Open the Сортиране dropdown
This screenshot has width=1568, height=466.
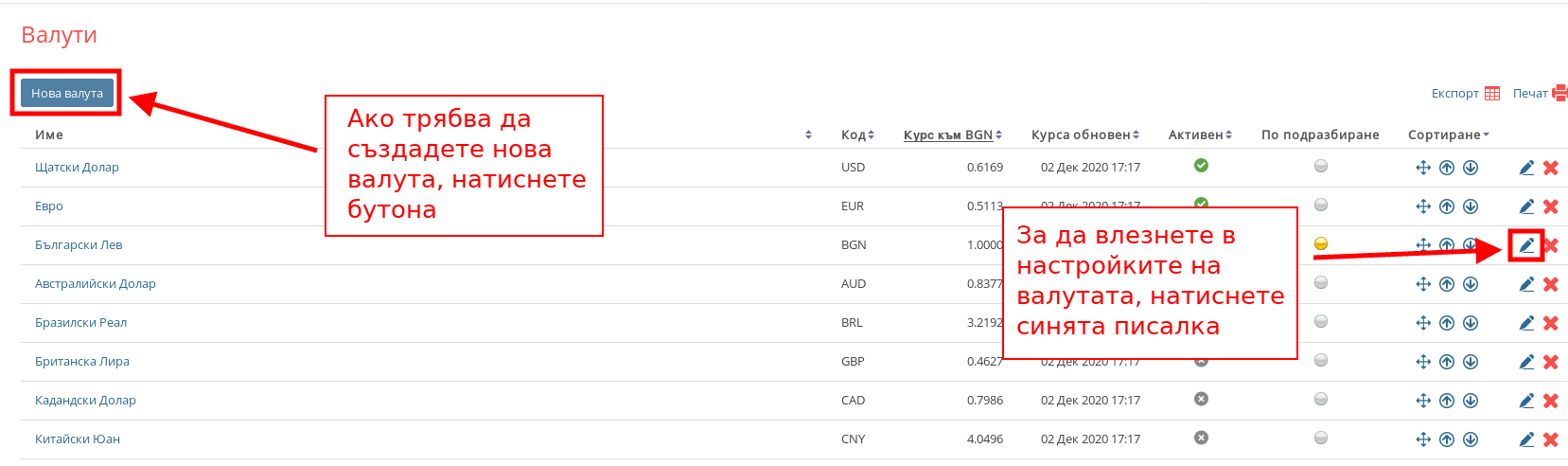tap(1448, 134)
